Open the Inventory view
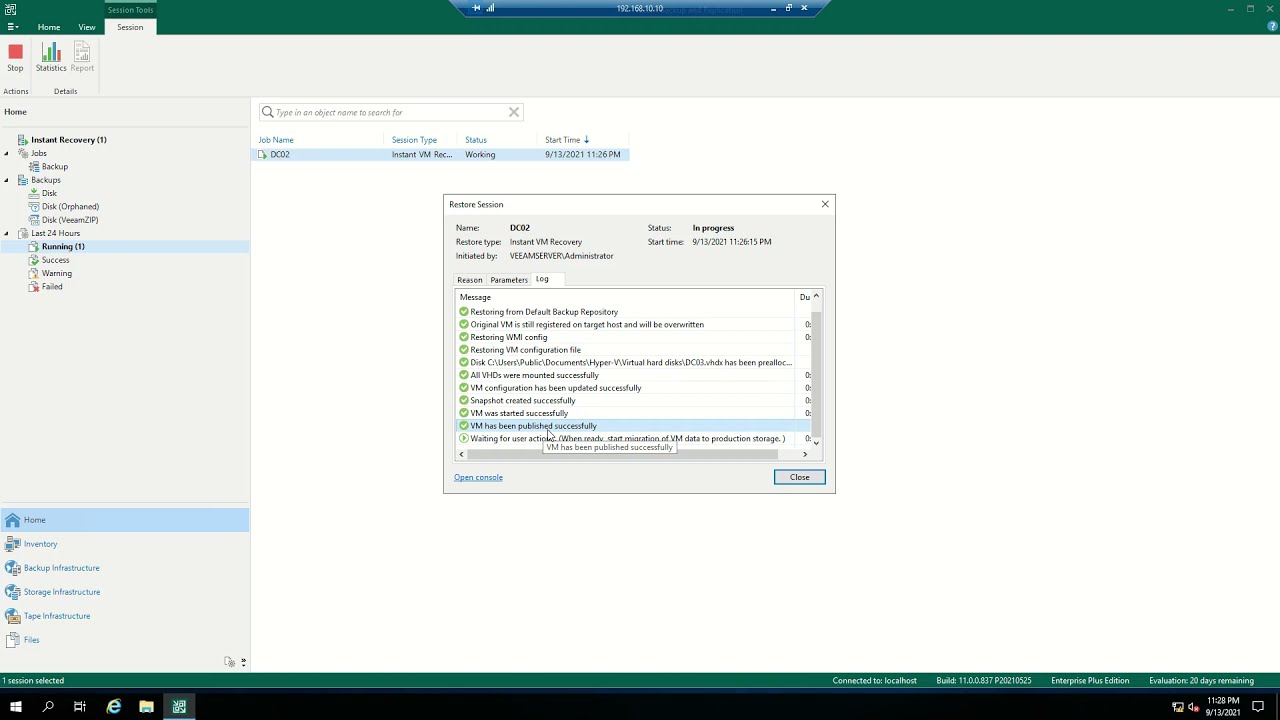The image size is (1280, 720). [125, 544]
